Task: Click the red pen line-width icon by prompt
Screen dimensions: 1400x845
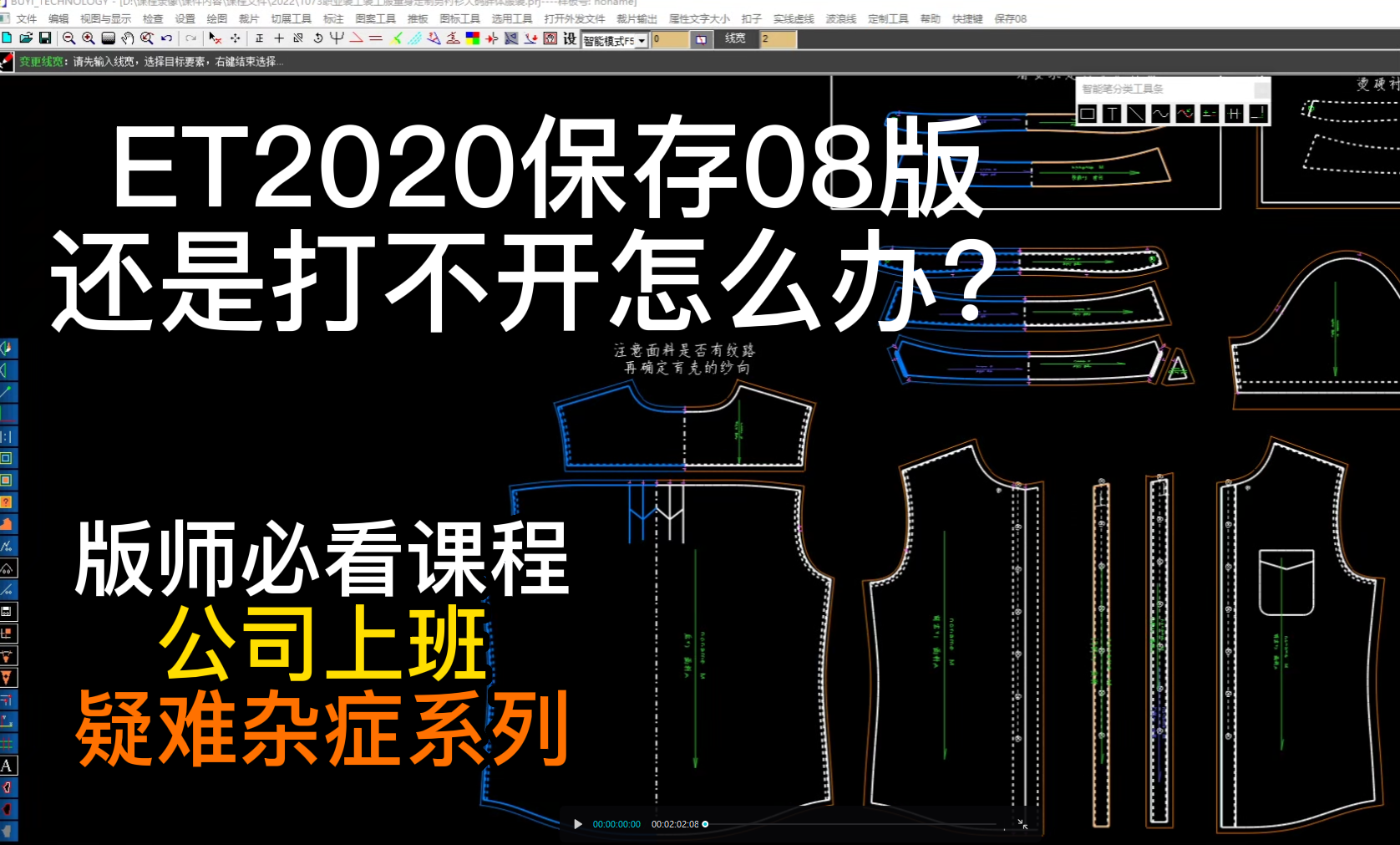Action: coord(7,61)
